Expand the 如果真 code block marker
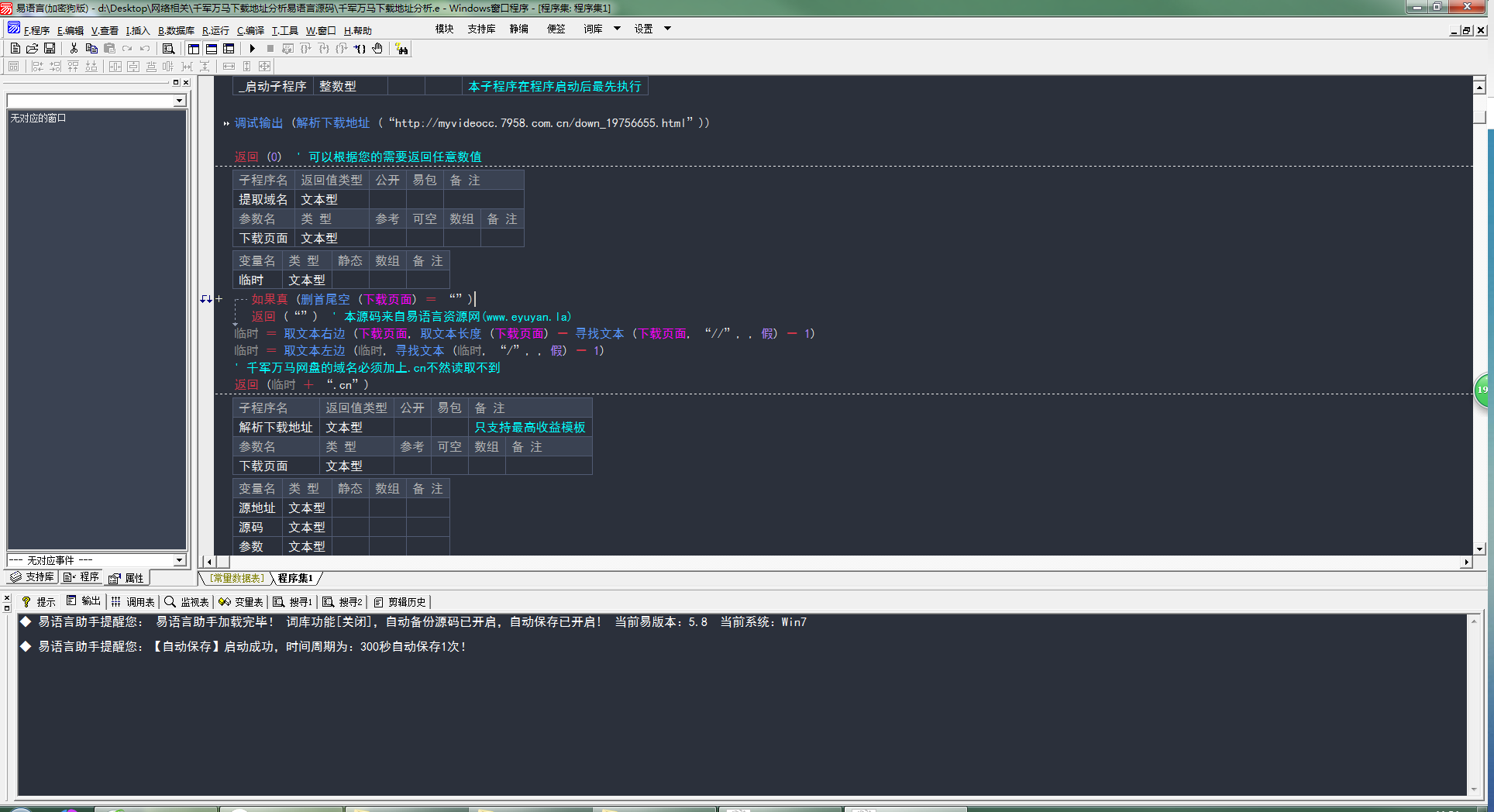 pos(219,299)
